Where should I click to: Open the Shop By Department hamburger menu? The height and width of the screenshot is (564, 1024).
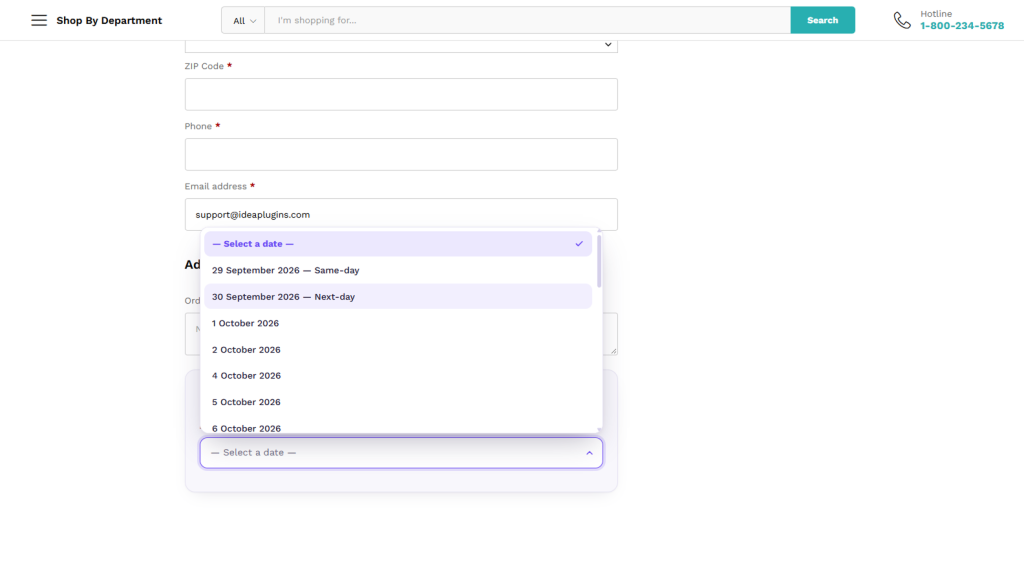pos(39,20)
